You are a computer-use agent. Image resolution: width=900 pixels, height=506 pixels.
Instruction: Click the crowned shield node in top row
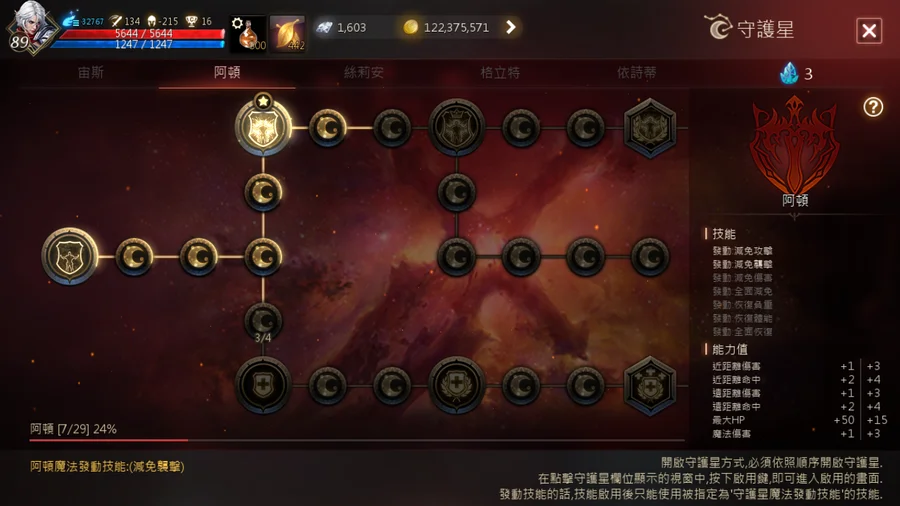tap(456, 127)
